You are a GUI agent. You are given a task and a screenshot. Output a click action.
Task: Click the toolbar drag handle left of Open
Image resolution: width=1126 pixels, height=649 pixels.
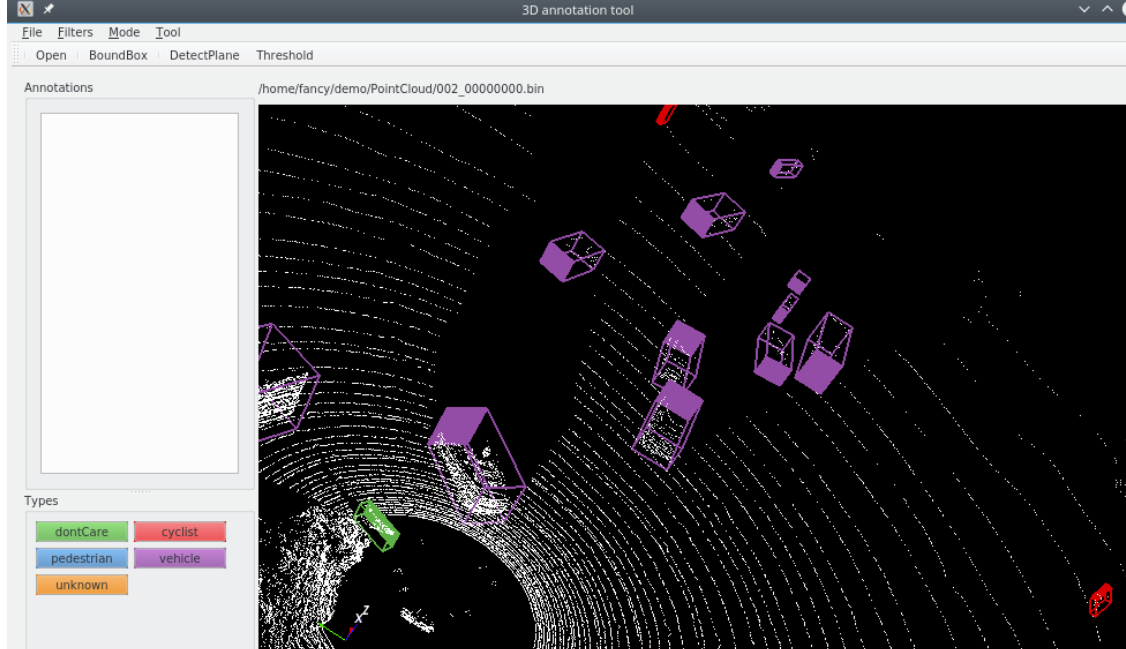click(17, 55)
